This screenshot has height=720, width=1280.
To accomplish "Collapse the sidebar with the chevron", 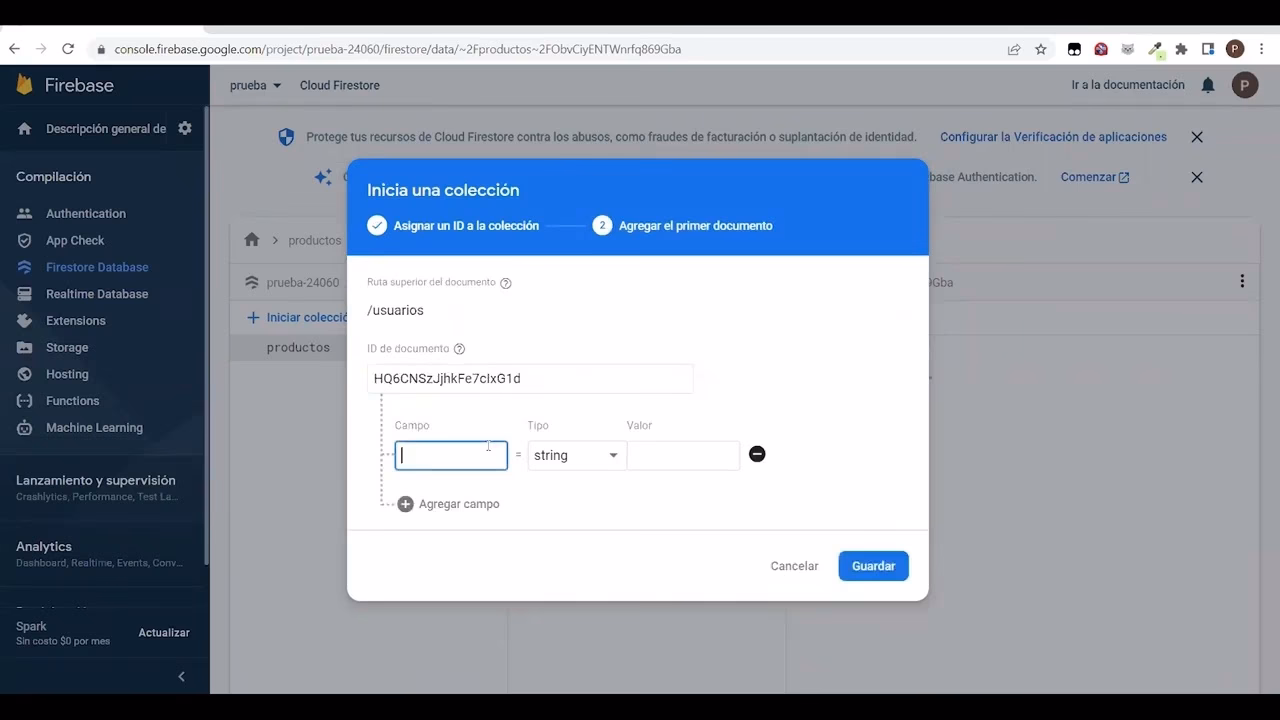I will click(181, 677).
